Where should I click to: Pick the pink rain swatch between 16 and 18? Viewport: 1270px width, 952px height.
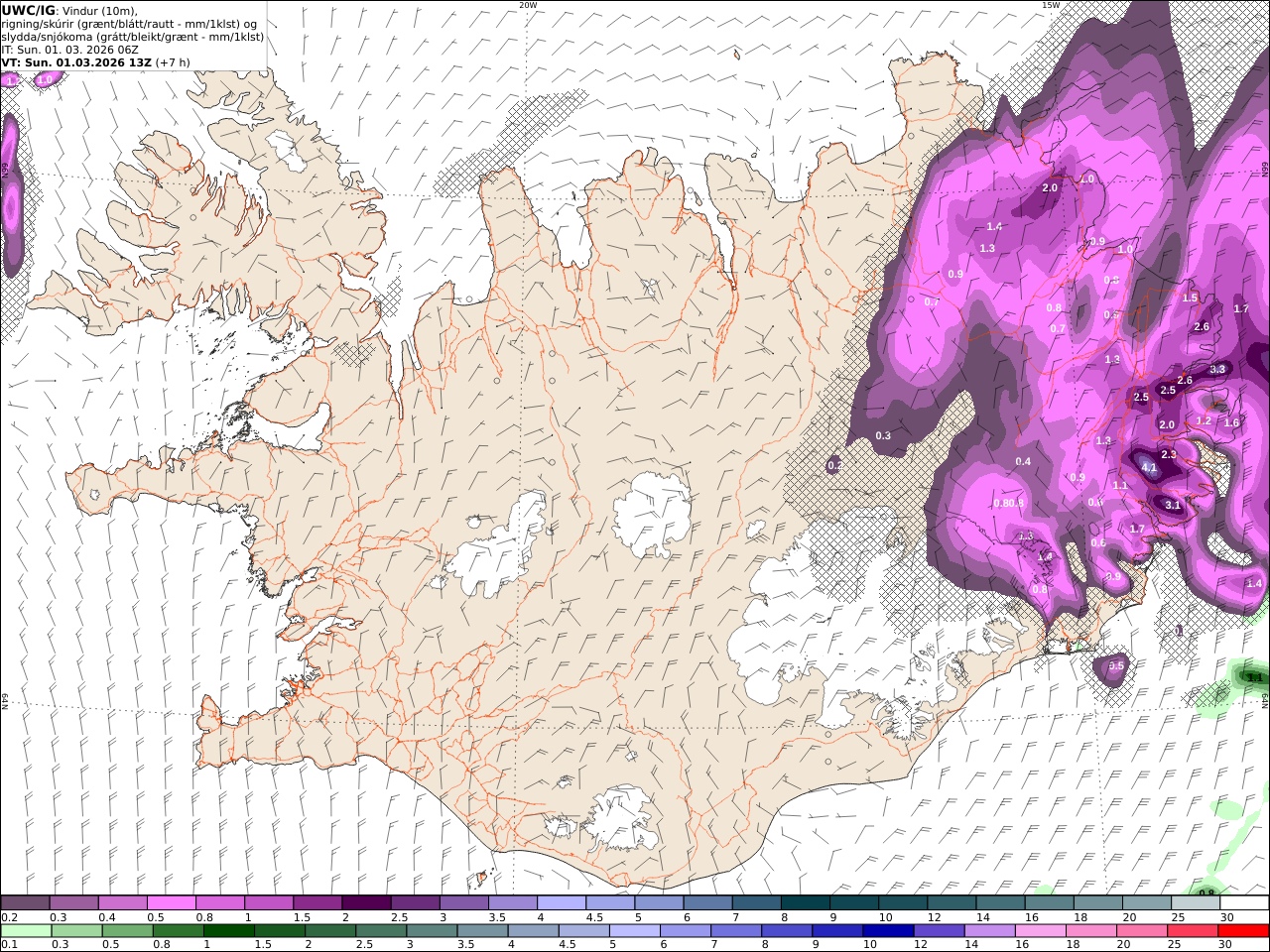[1041, 931]
